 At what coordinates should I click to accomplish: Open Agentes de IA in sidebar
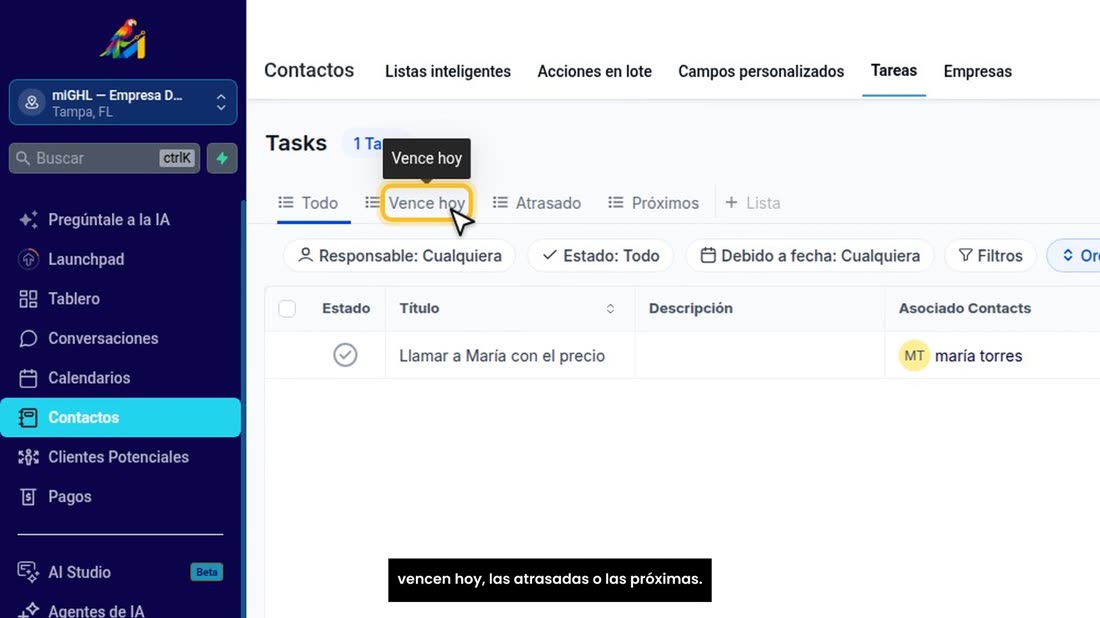coord(96,611)
